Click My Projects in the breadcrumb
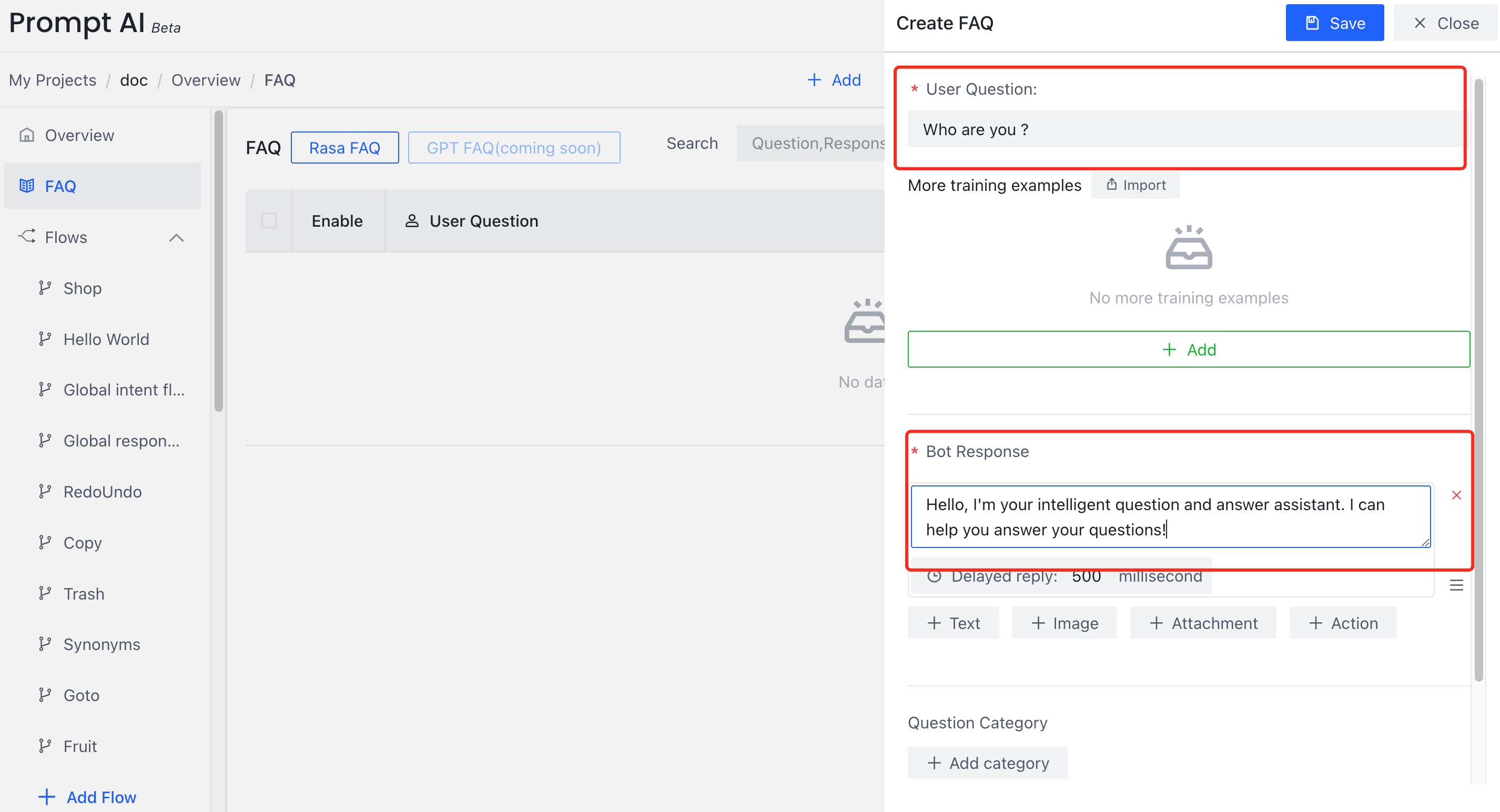 pyautogui.click(x=53, y=80)
